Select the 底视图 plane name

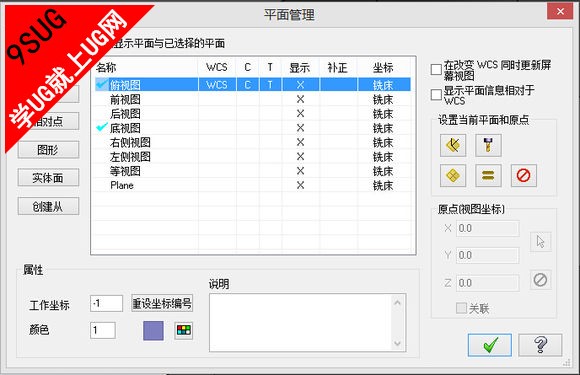tap(125, 128)
